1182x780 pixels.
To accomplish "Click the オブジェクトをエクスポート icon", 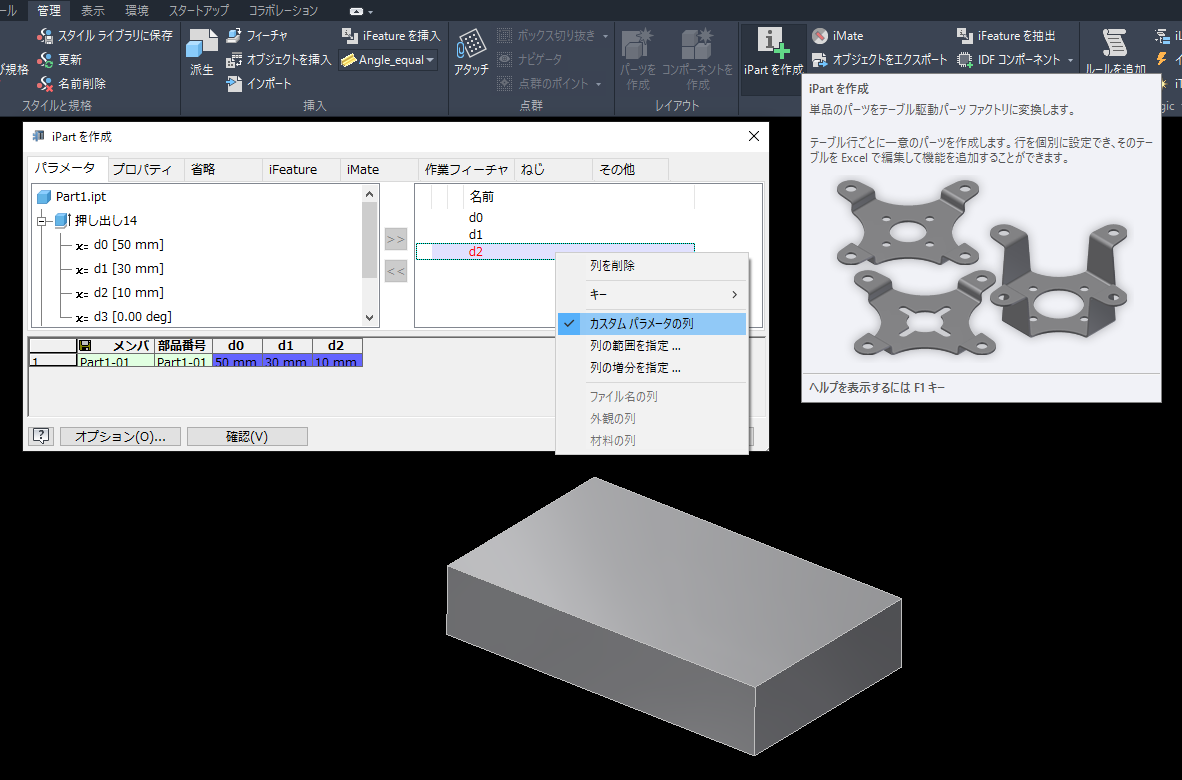I will [x=820, y=60].
